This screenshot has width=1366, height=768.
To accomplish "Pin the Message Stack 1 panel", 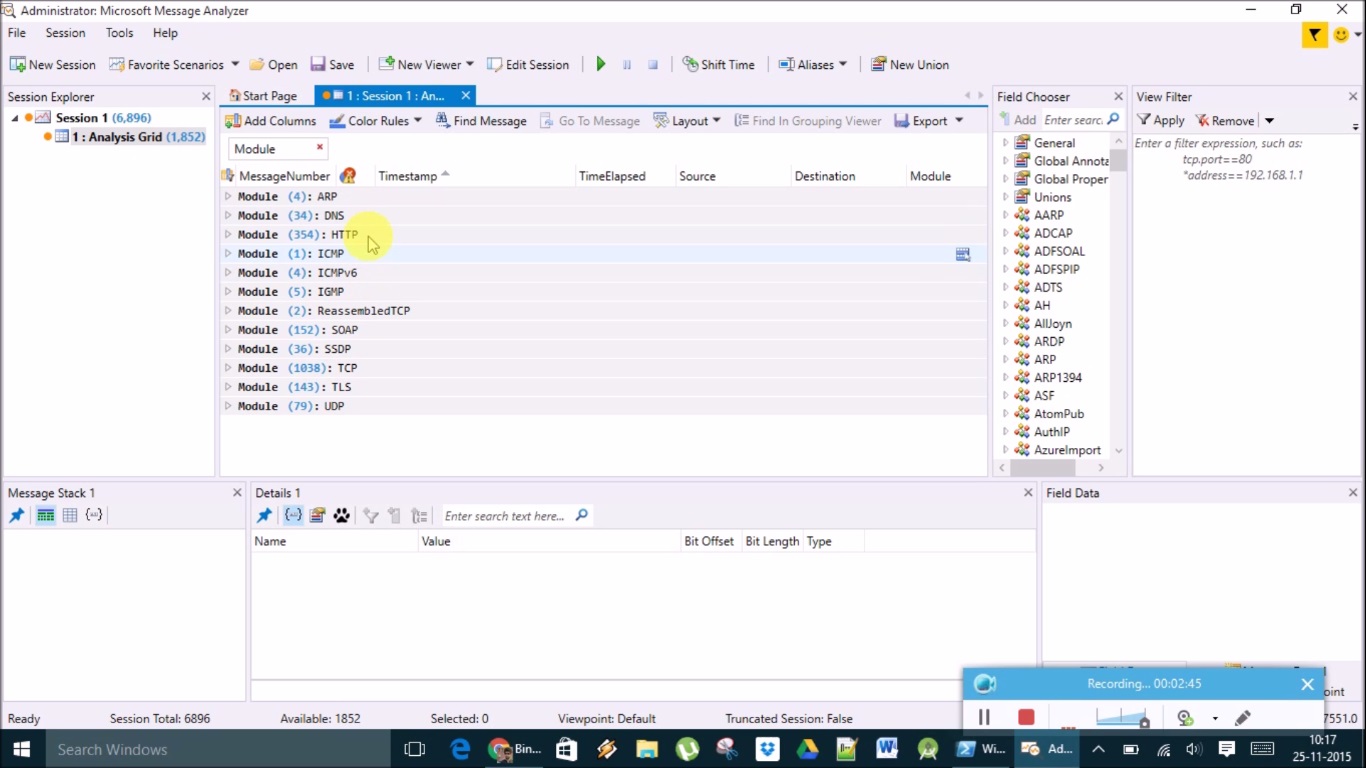I will [17, 515].
